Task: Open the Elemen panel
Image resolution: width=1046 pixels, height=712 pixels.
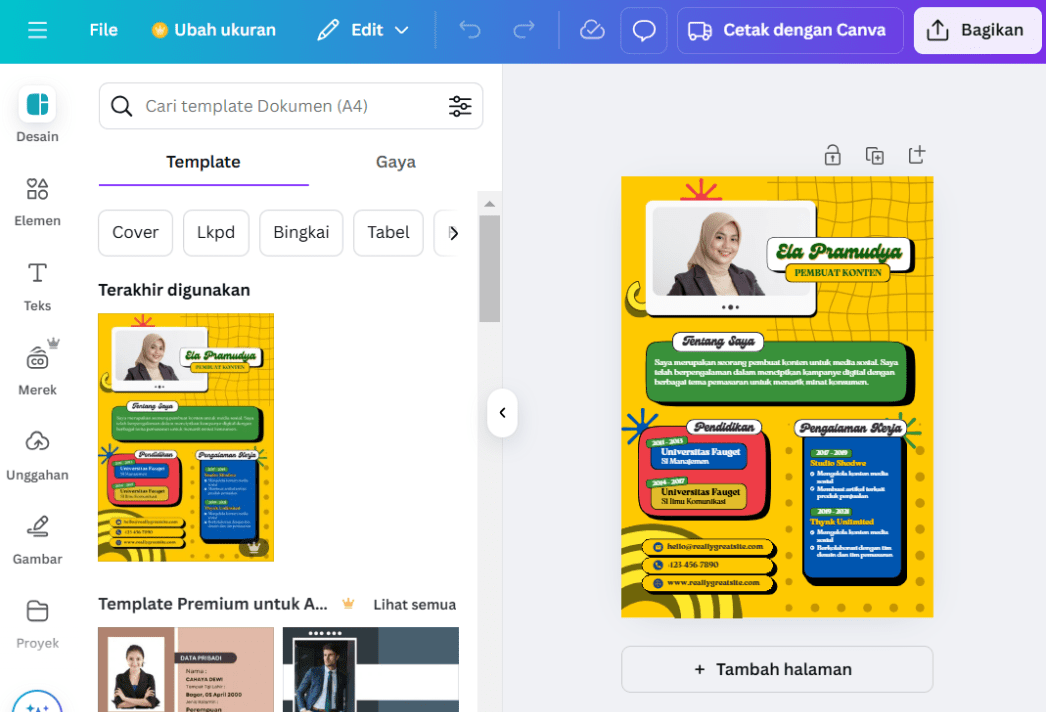Action: click(x=37, y=200)
